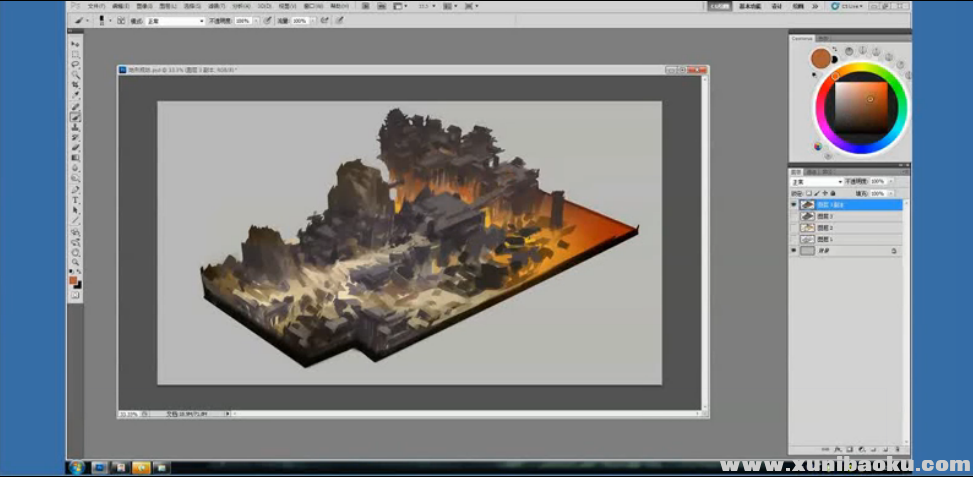The width and height of the screenshot is (973, 477).
Task: Toggle visibility of the background layer
Action: (794, 252)
